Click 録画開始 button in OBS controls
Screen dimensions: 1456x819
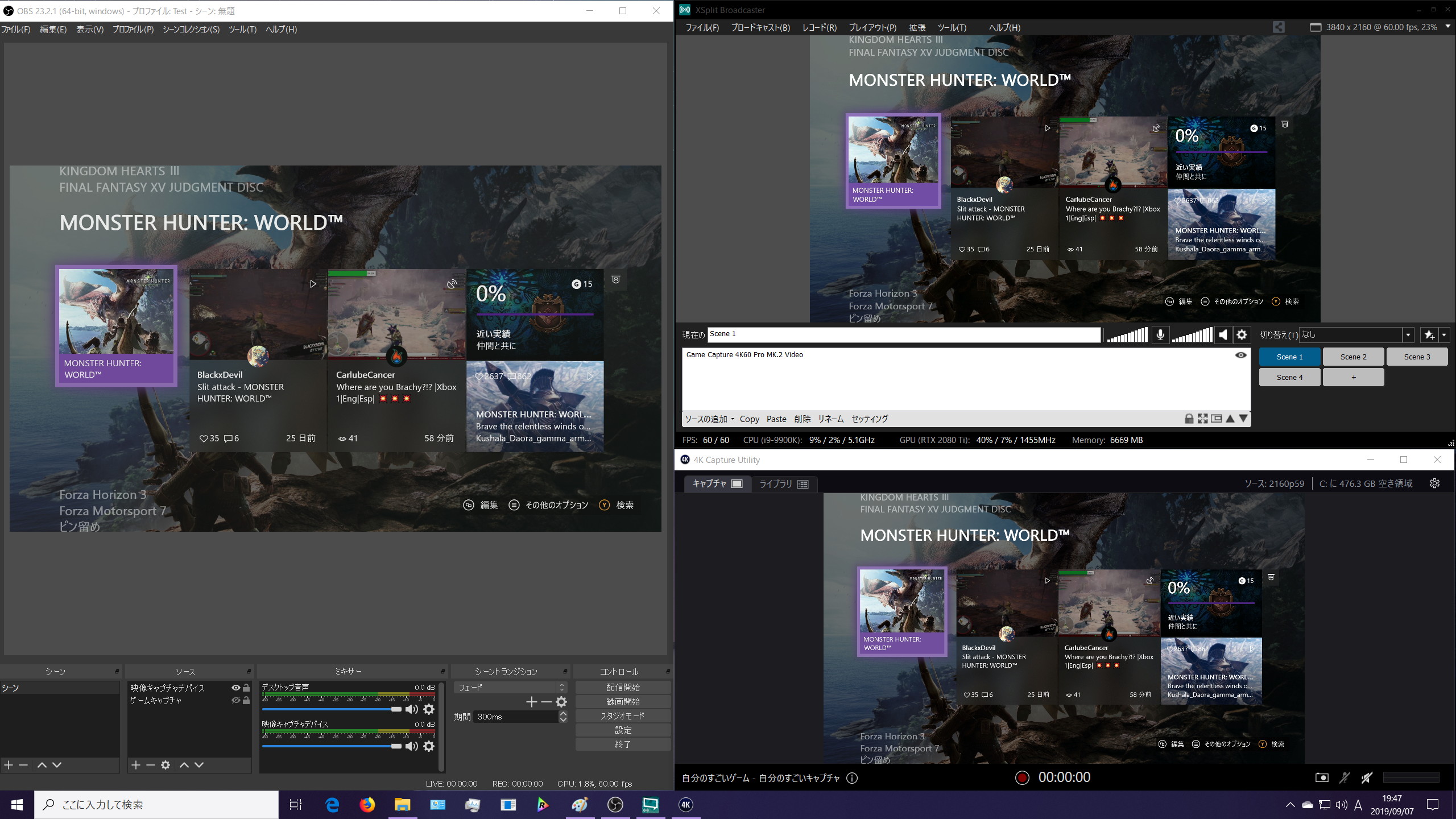[x=623, y=702]
